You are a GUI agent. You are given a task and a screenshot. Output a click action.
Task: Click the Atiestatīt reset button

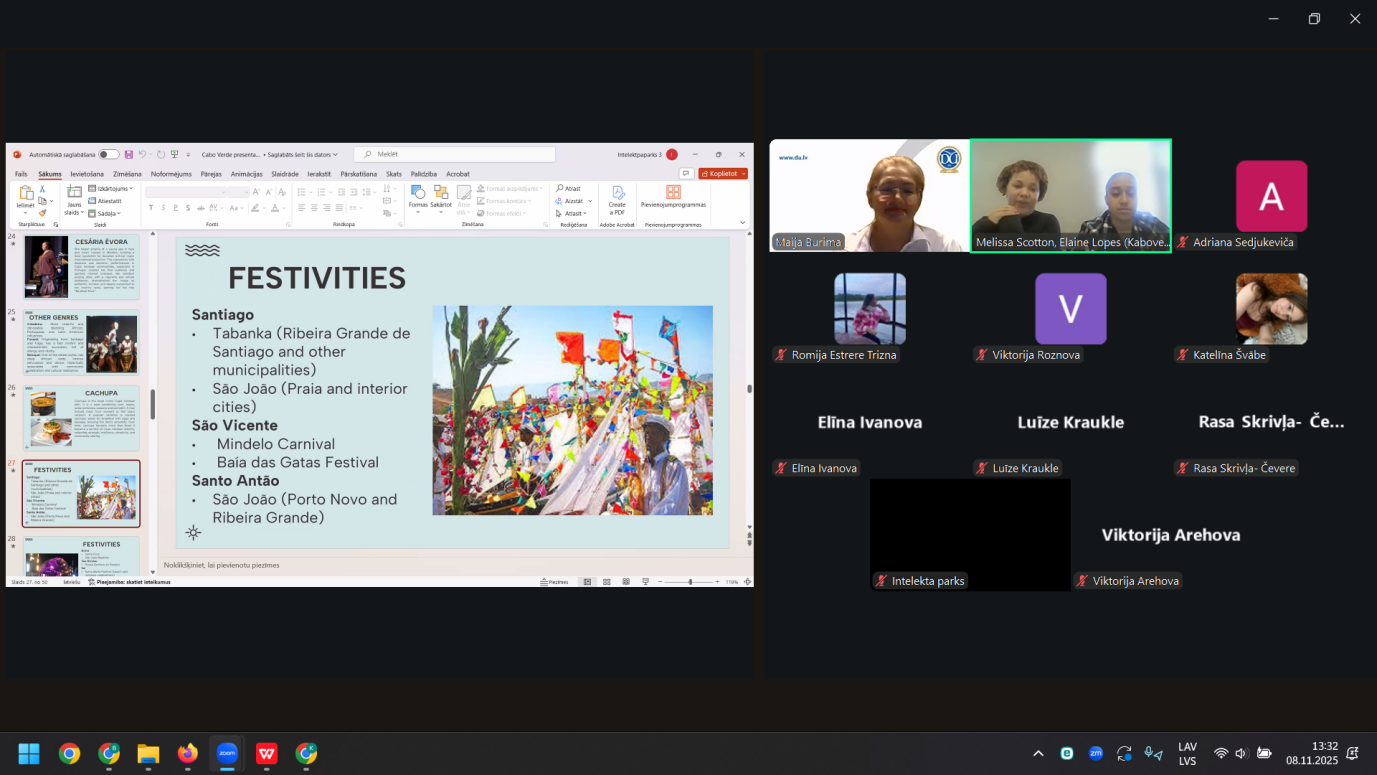105,201
